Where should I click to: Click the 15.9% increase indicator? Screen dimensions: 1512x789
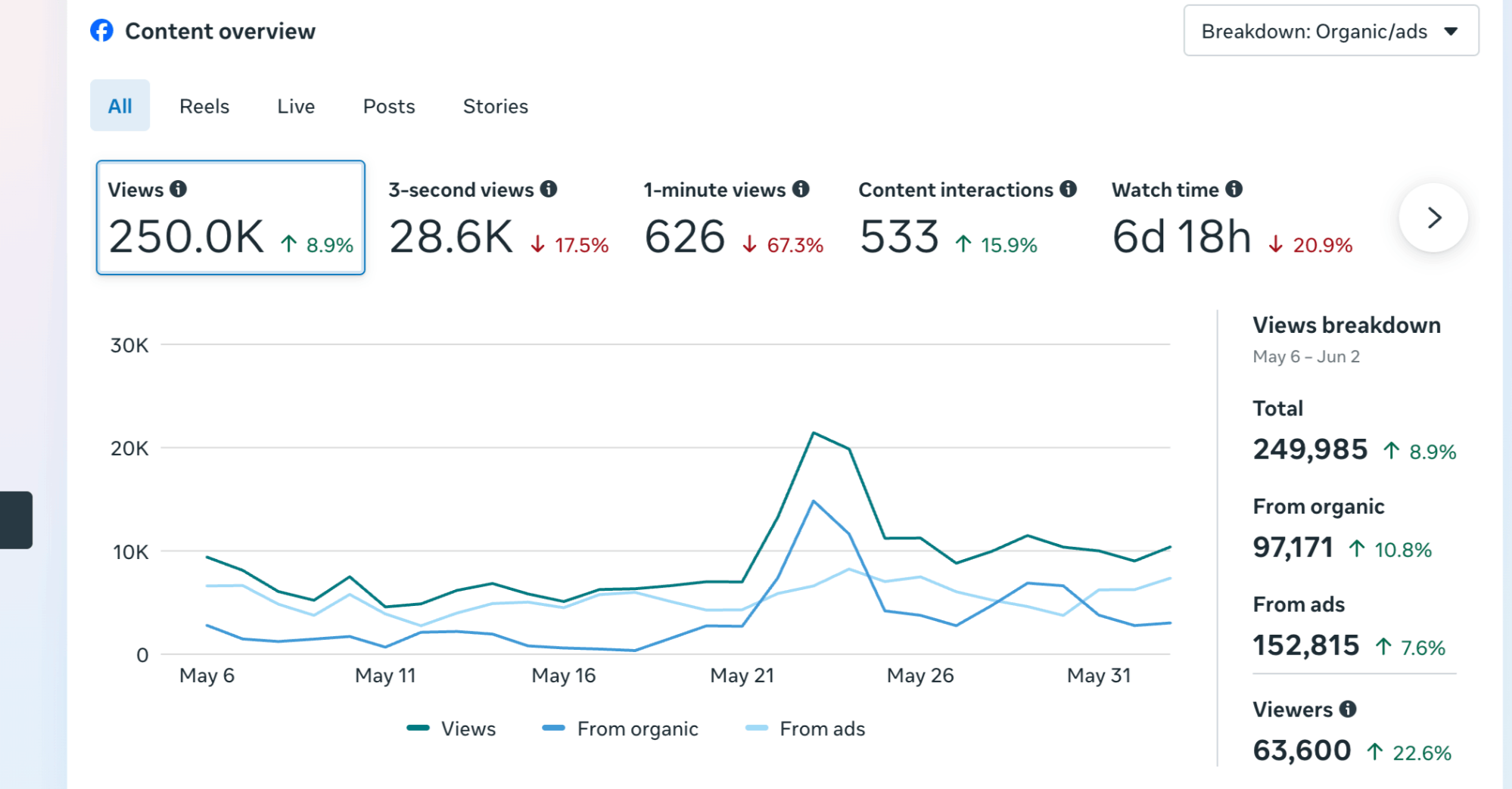click(x=996, y=245)
